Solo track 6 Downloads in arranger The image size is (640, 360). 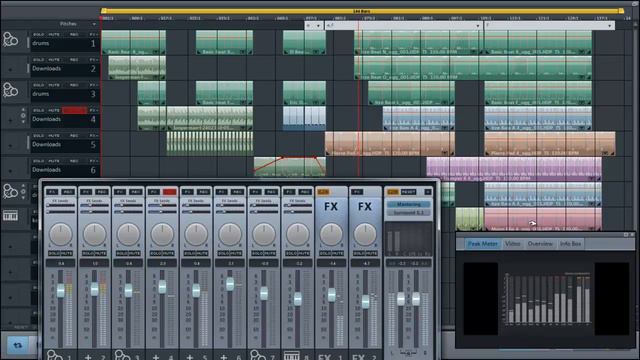tap(39, 161)
